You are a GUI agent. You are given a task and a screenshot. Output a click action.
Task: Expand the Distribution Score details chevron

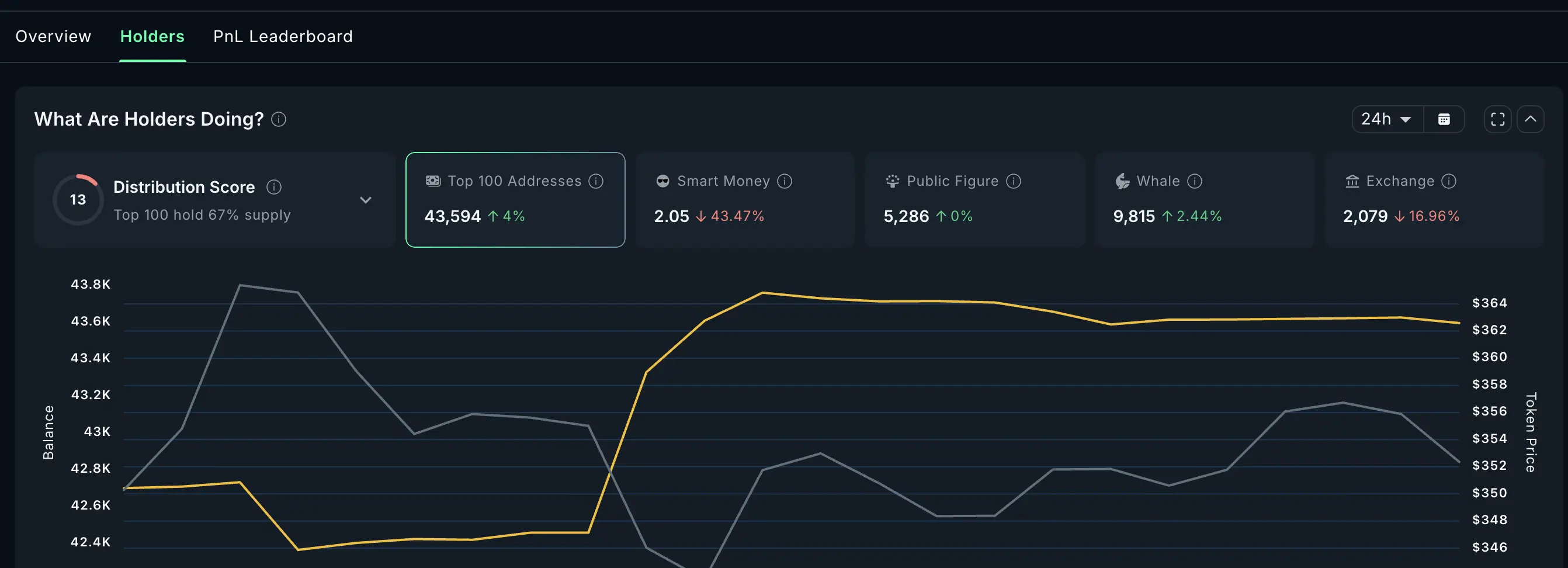click(x=366, y=200)
